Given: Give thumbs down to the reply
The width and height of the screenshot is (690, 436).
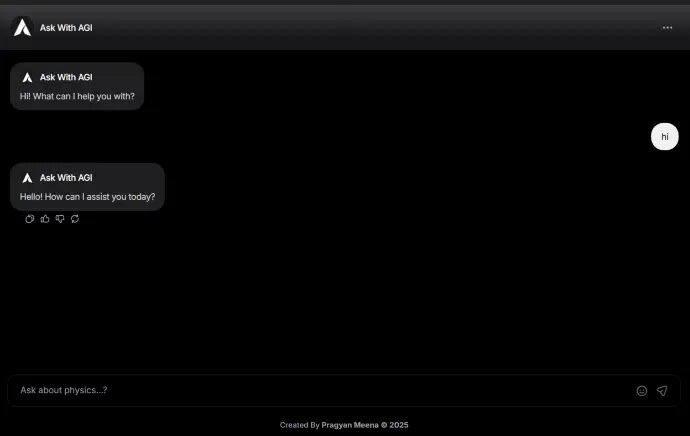Looking at the screenshot, I should 60,219.
